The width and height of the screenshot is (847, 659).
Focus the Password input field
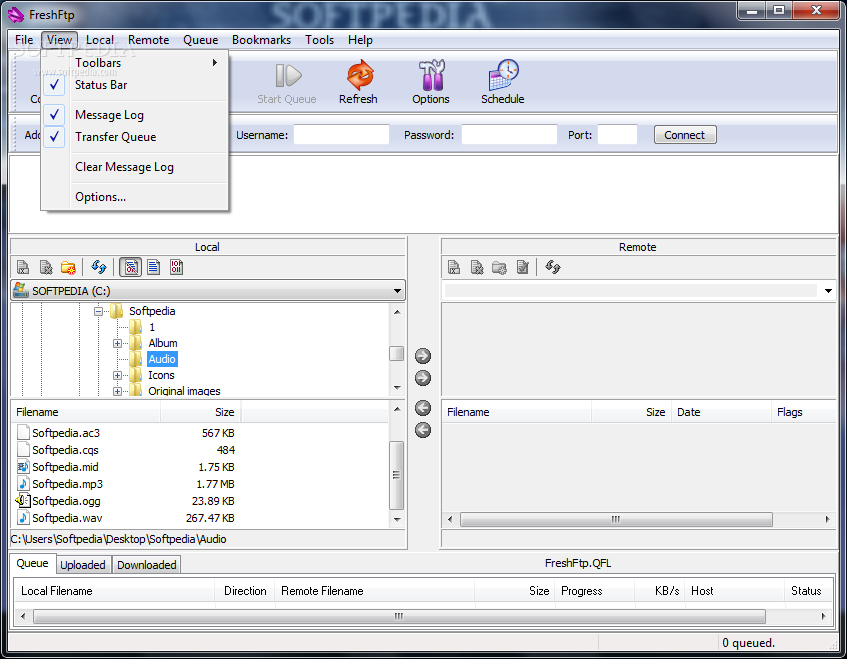pyautogui.click(x=509, y=135)
